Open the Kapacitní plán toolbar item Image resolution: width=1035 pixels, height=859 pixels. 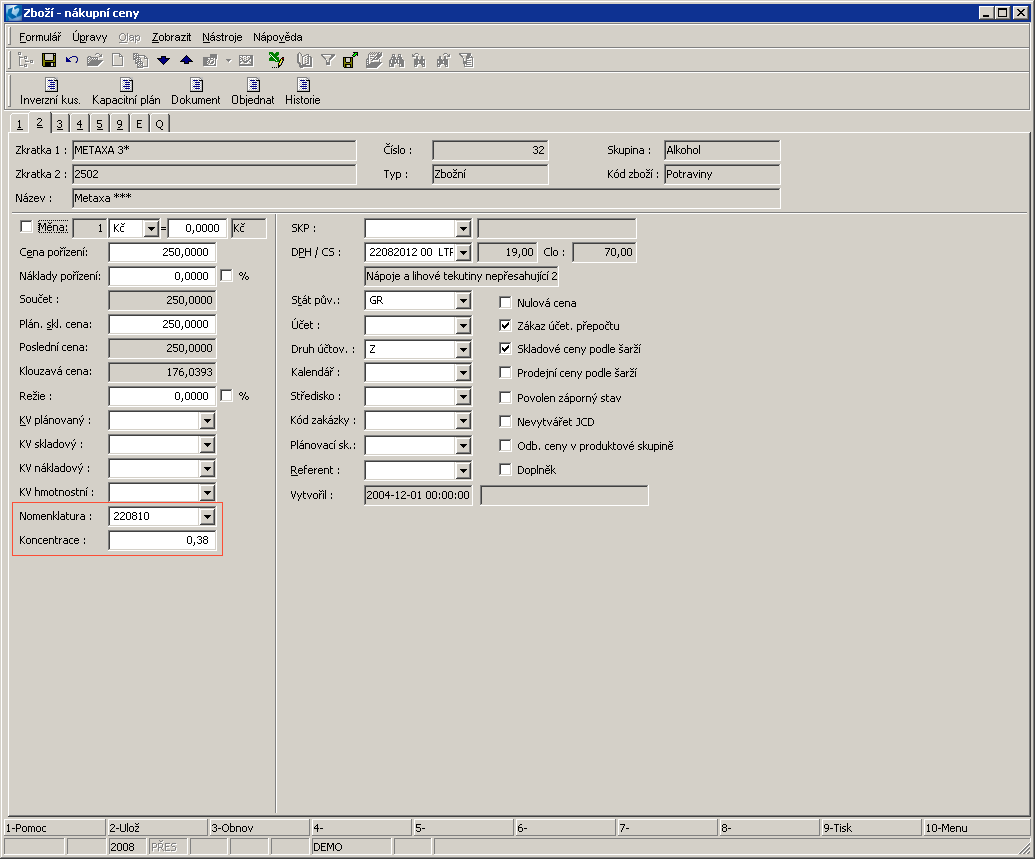click(x=126, y=91)
